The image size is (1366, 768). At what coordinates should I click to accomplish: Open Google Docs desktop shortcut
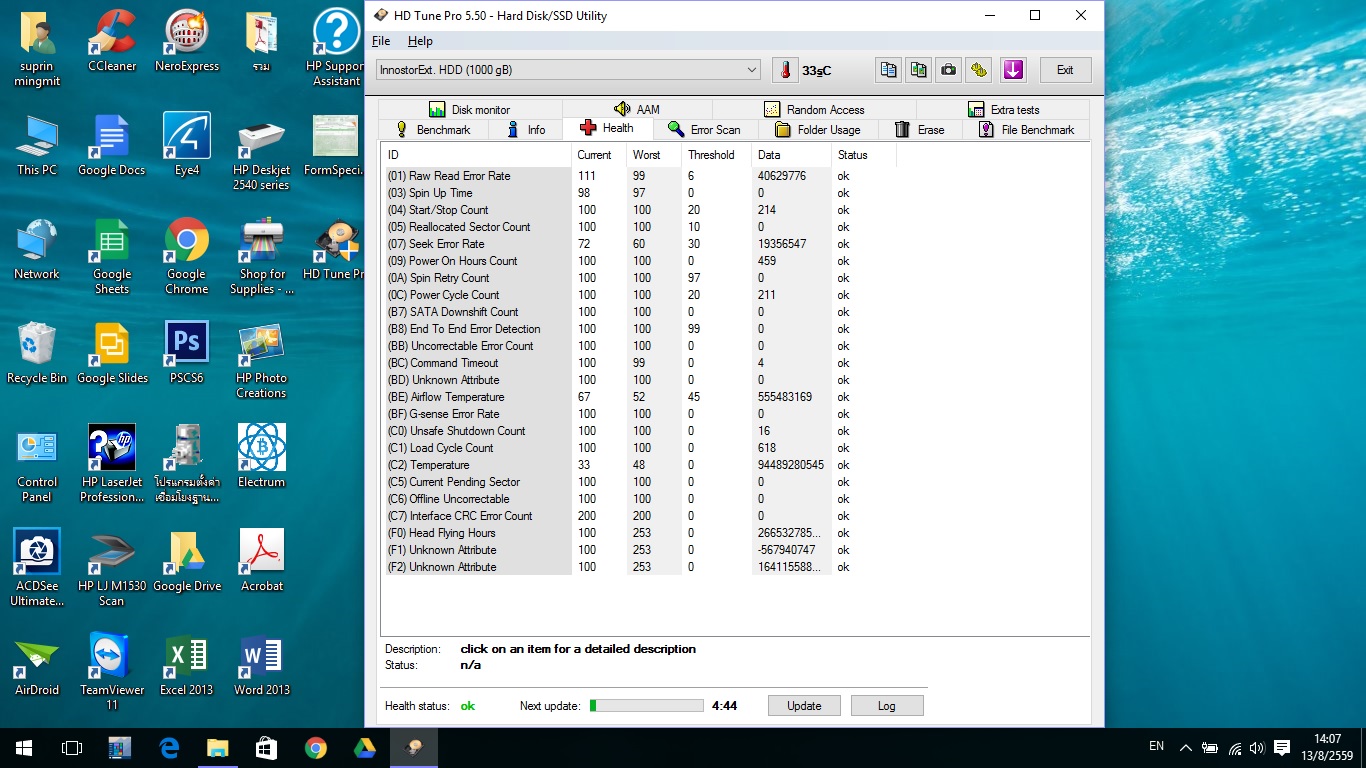[x=112, y=146]
